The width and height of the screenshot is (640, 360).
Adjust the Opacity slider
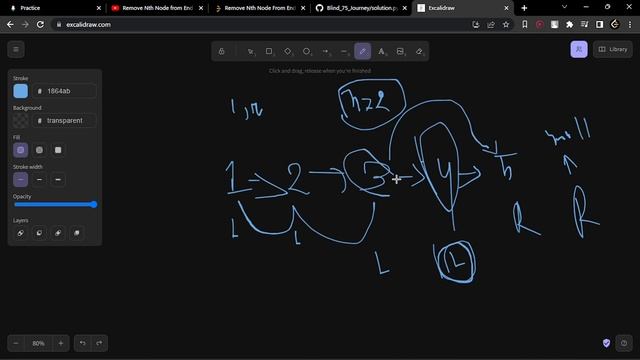(55, 204)
